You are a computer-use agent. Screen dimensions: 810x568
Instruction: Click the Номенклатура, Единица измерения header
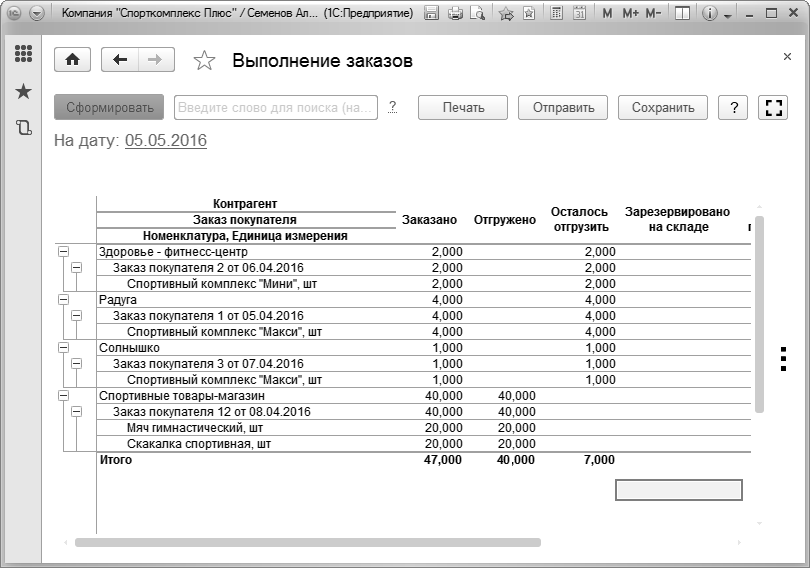[245, 236]
